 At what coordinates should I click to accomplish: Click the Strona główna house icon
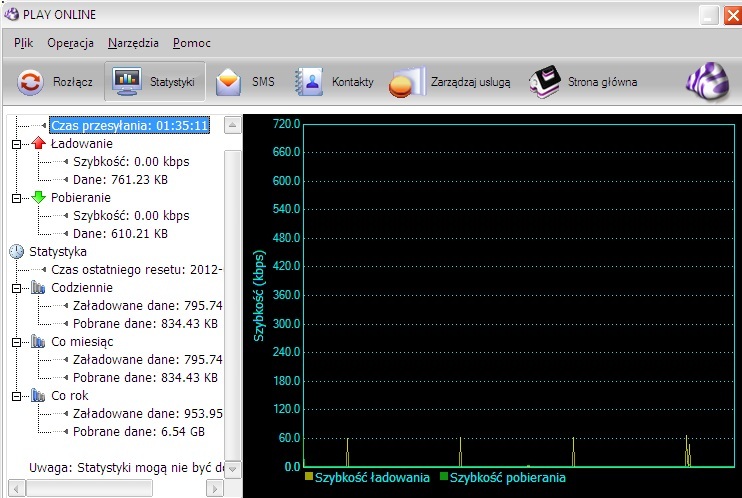(545, 82)
